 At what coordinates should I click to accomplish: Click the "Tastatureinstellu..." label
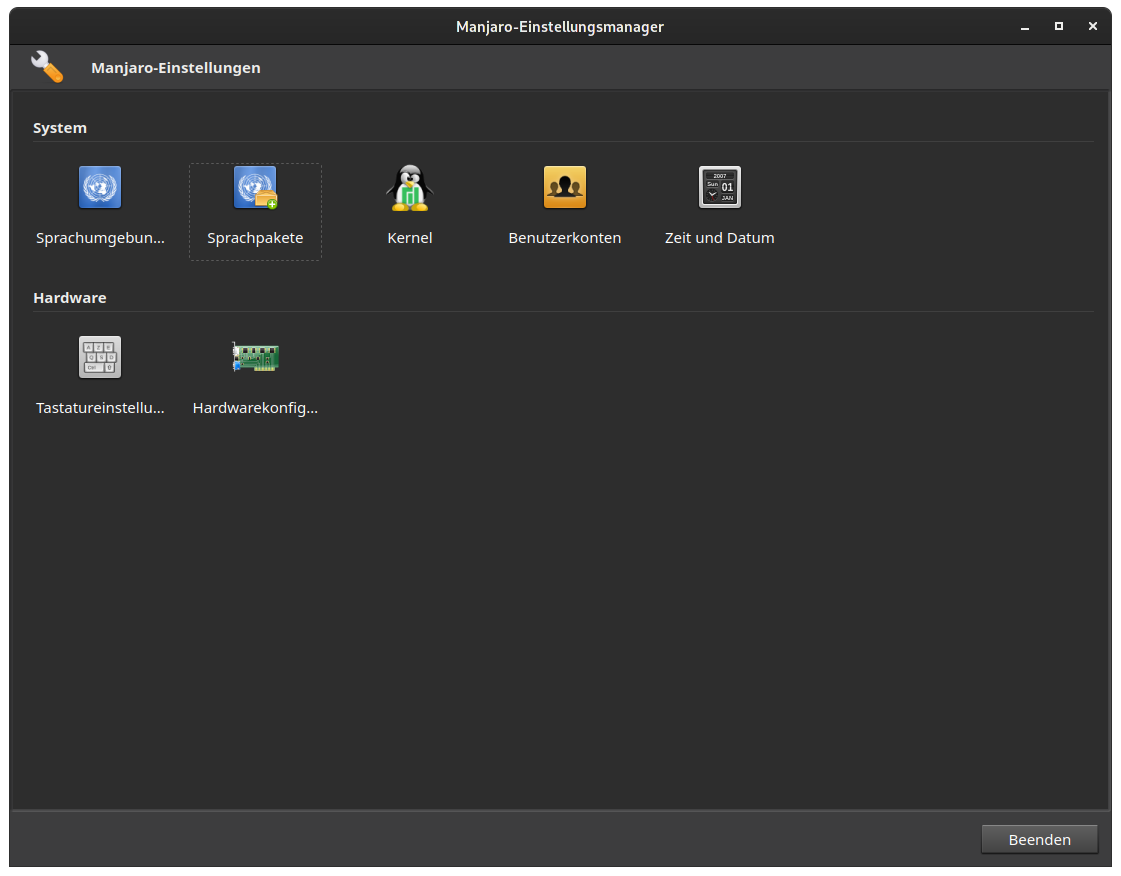(x=100, y=408)
